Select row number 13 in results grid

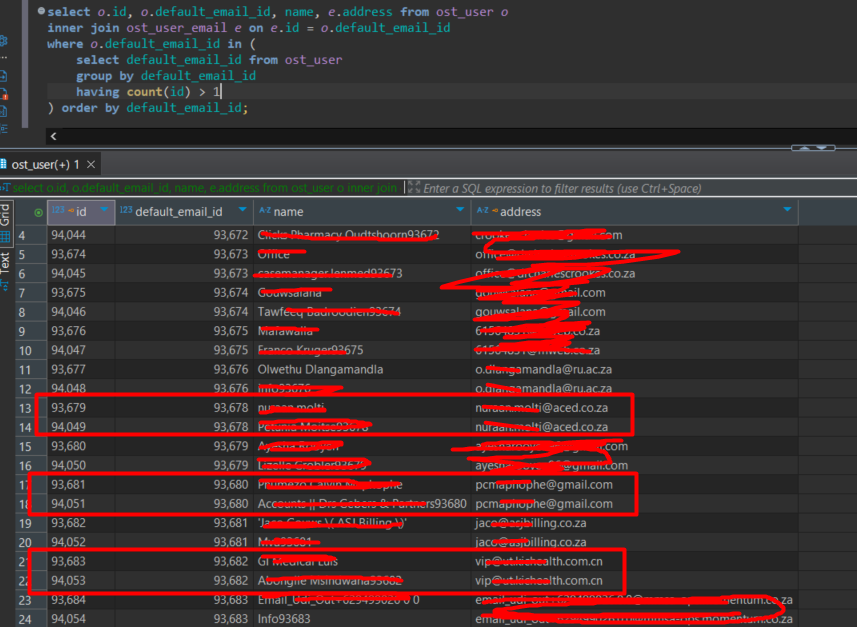point(24,407)
